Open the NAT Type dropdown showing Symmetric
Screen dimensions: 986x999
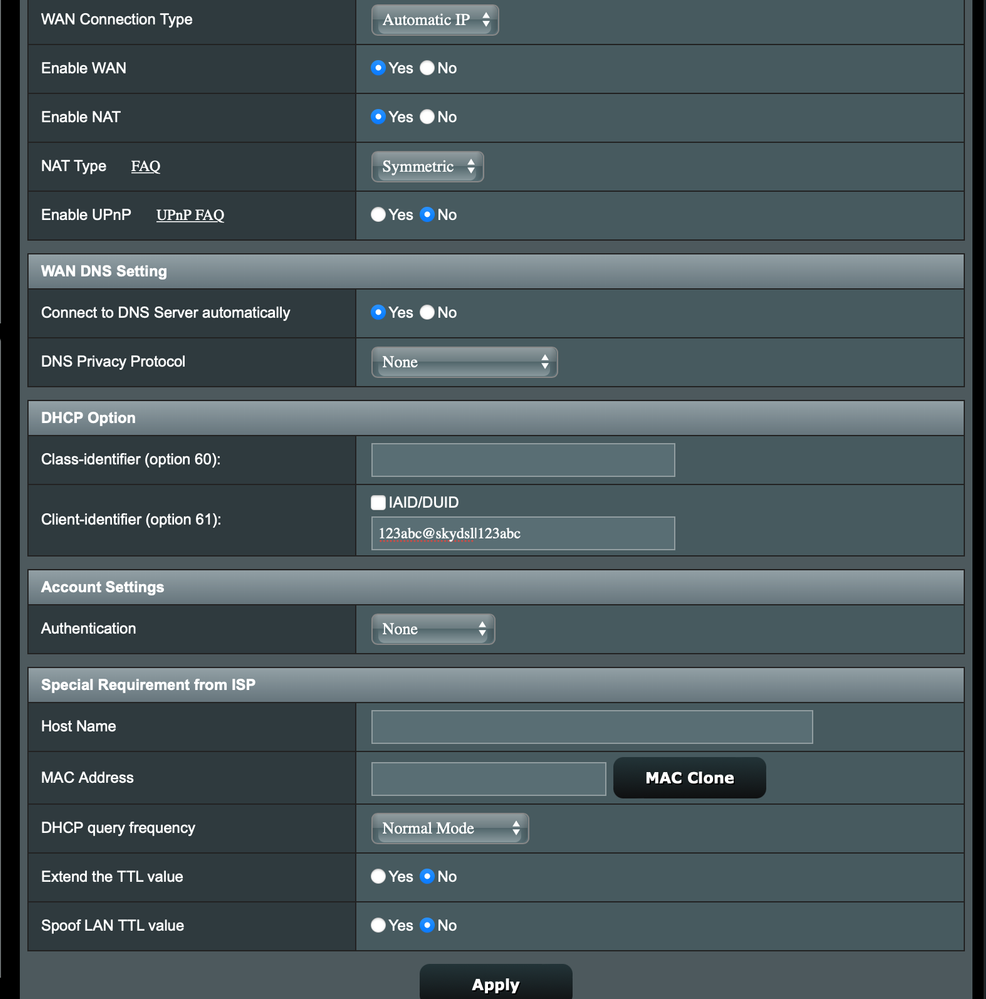click(x=427, y=166)
